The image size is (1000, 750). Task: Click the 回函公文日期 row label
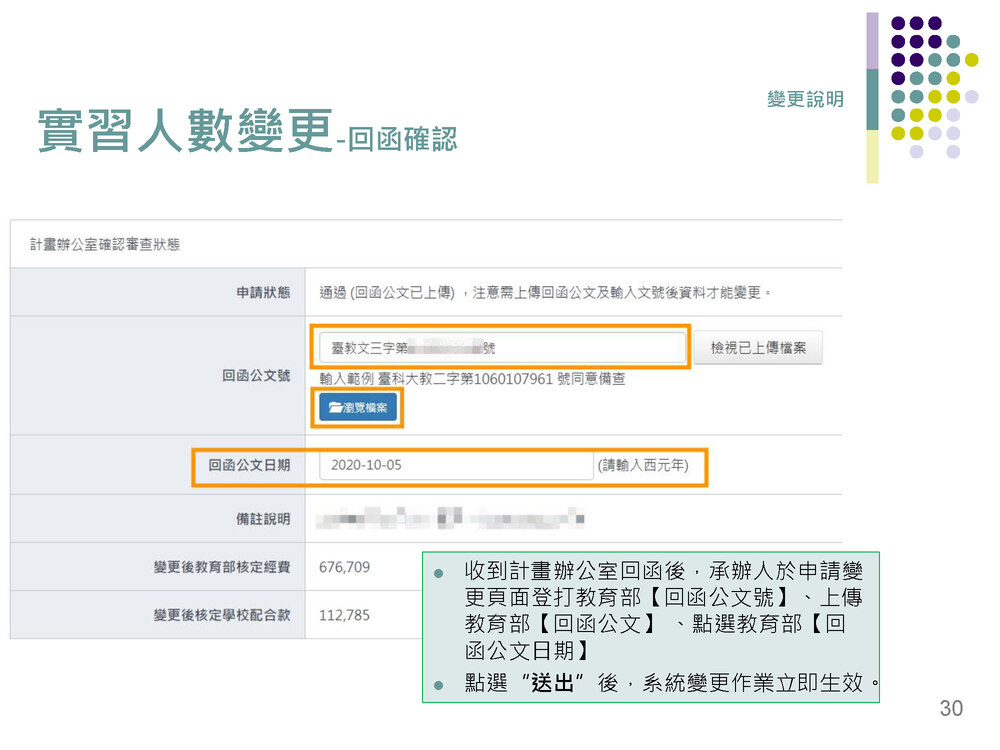click(249, 465)
